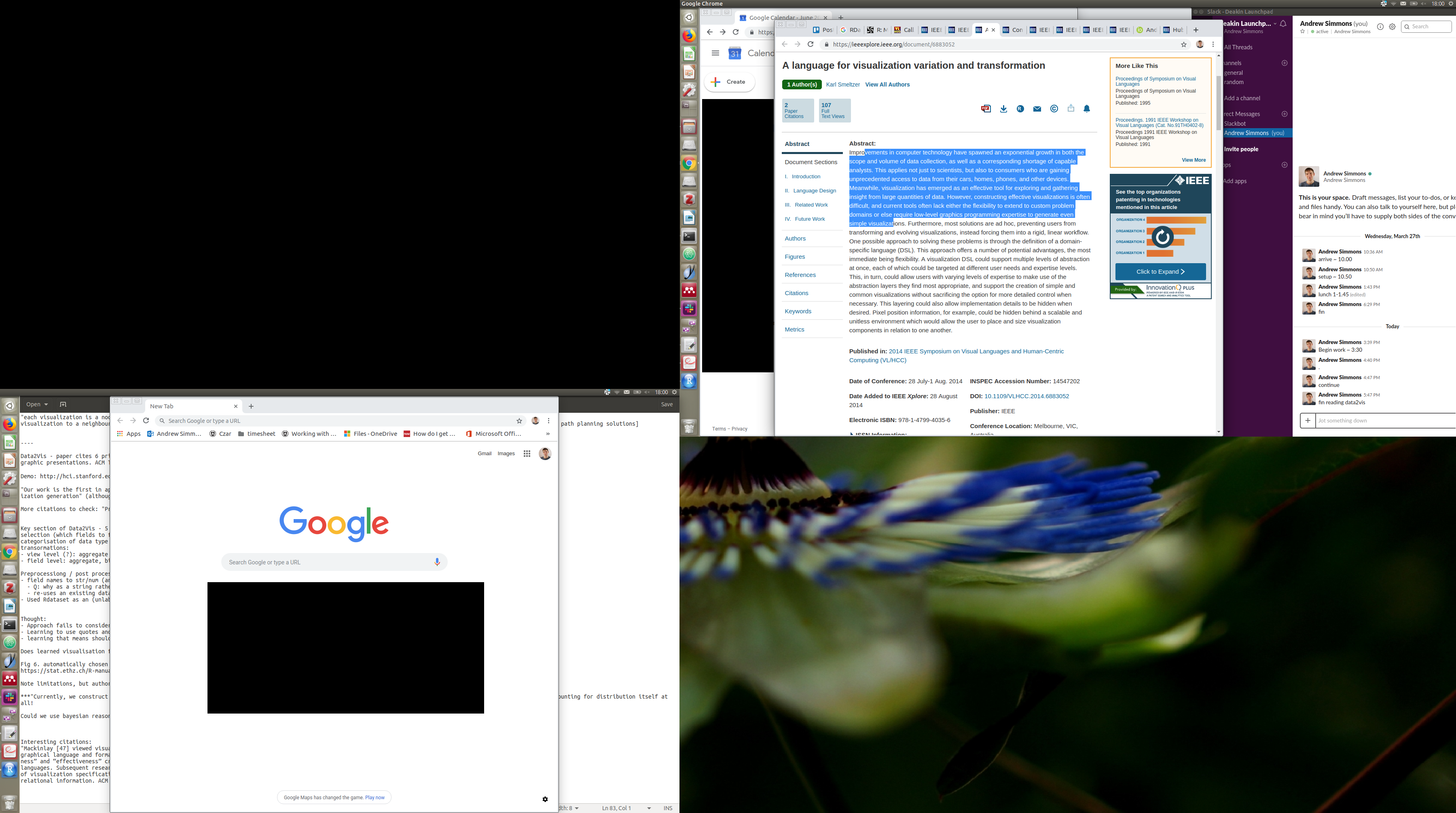Open the PDF icon for the IEEE article
The image size is (1456, 813).
click(x=986, y=108)
